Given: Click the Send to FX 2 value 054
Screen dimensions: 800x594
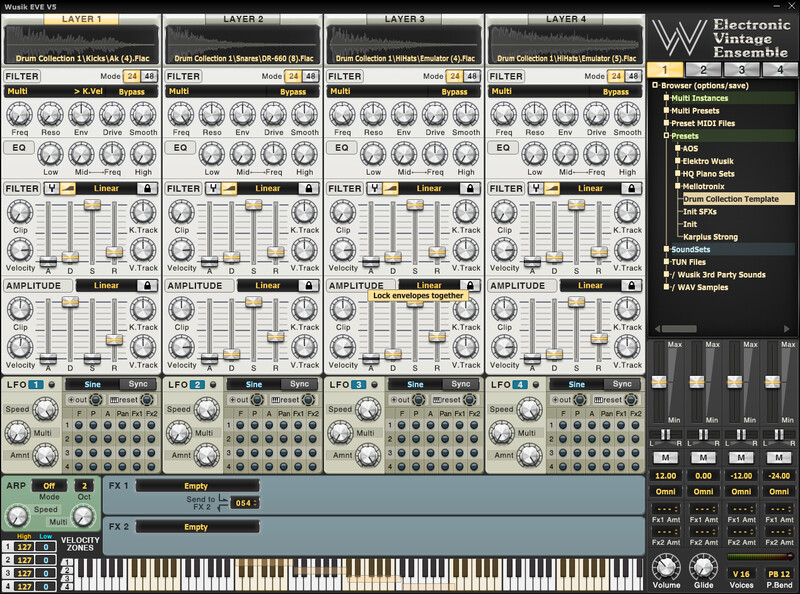Looking at the screenshot, I should 244,503.
